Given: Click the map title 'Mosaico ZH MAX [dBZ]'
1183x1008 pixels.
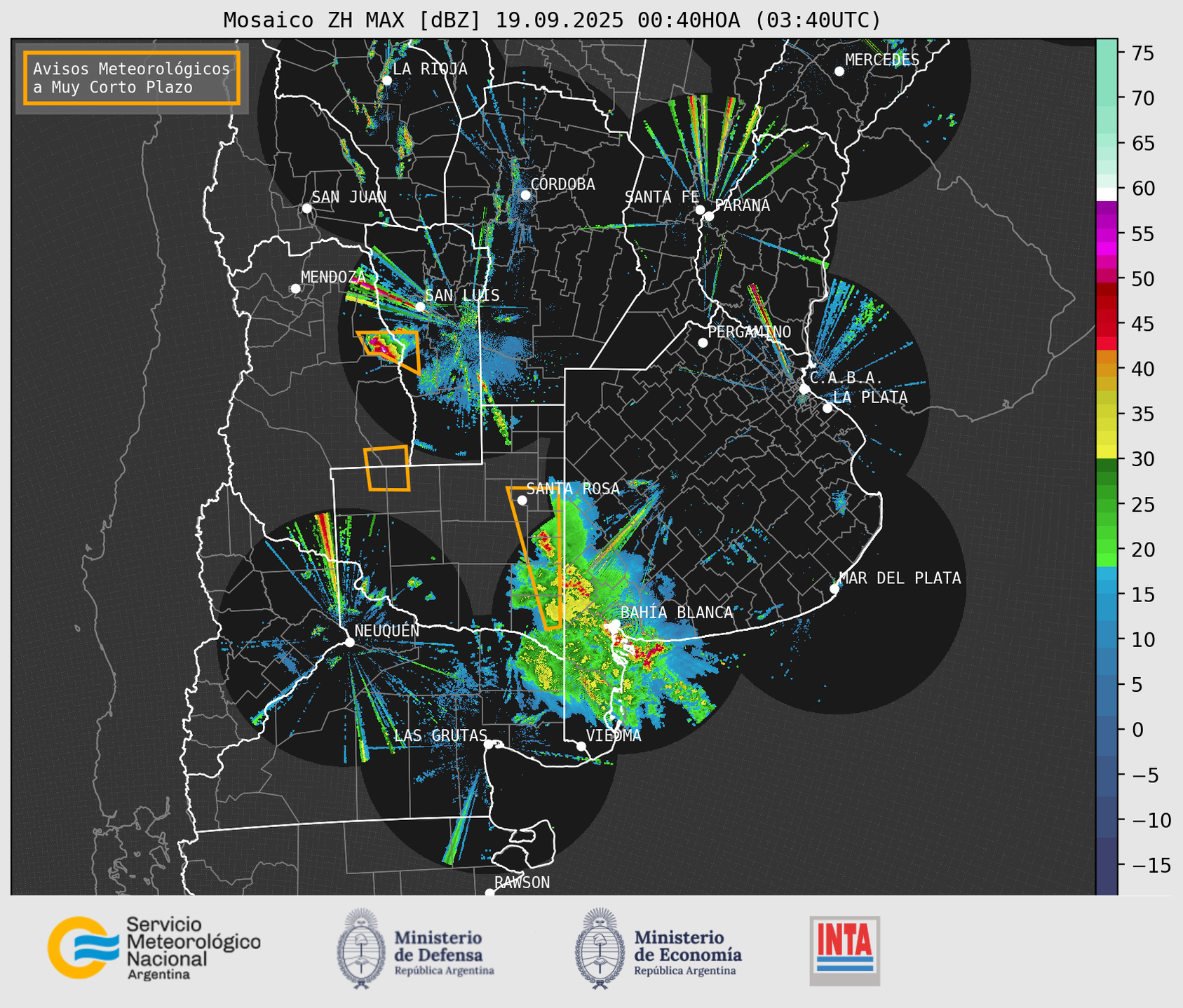Looking at the screenshot, I should point(353,20).
